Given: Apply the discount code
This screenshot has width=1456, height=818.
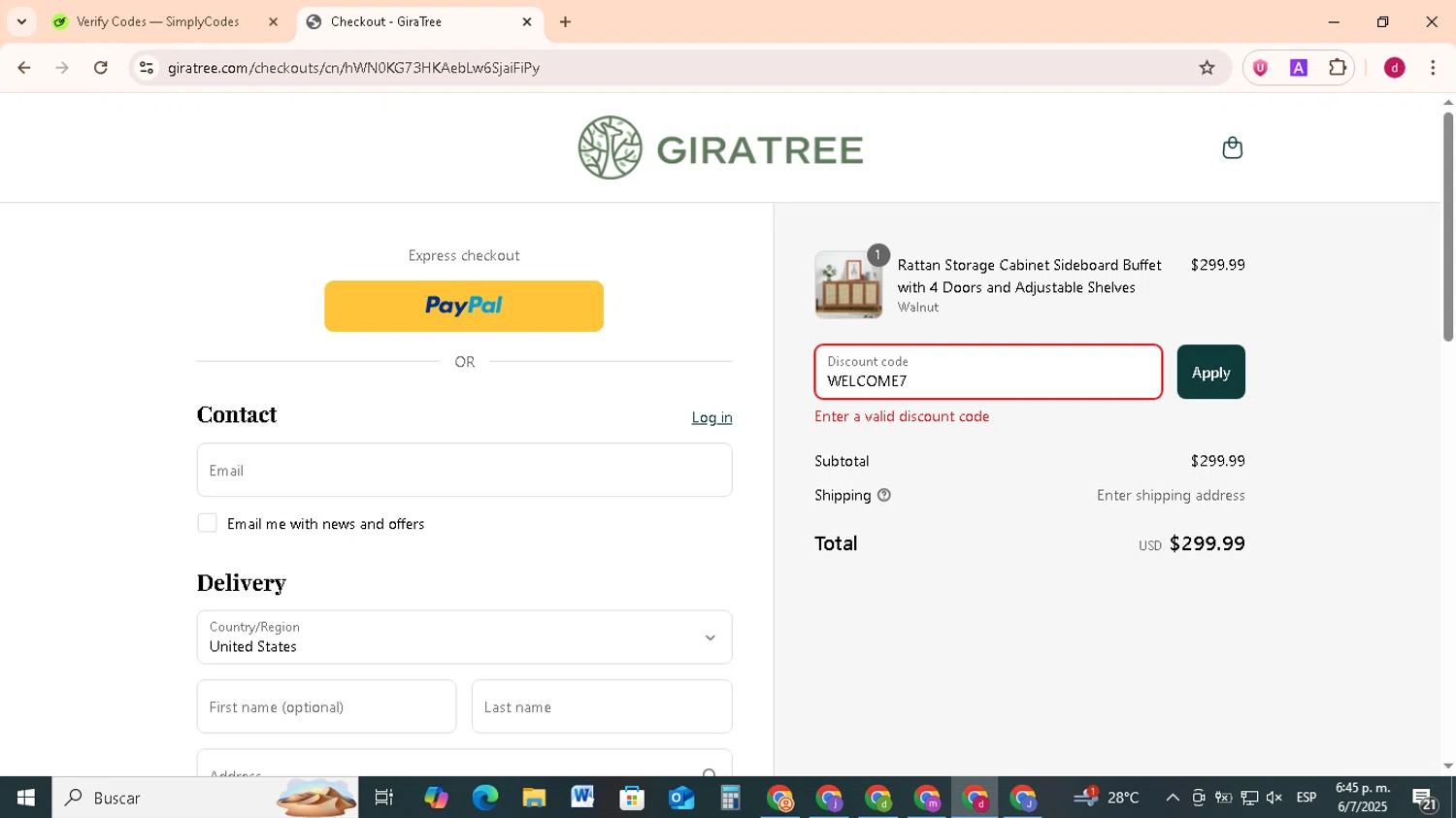Looking at the screenshot, I should [1210, 373].
